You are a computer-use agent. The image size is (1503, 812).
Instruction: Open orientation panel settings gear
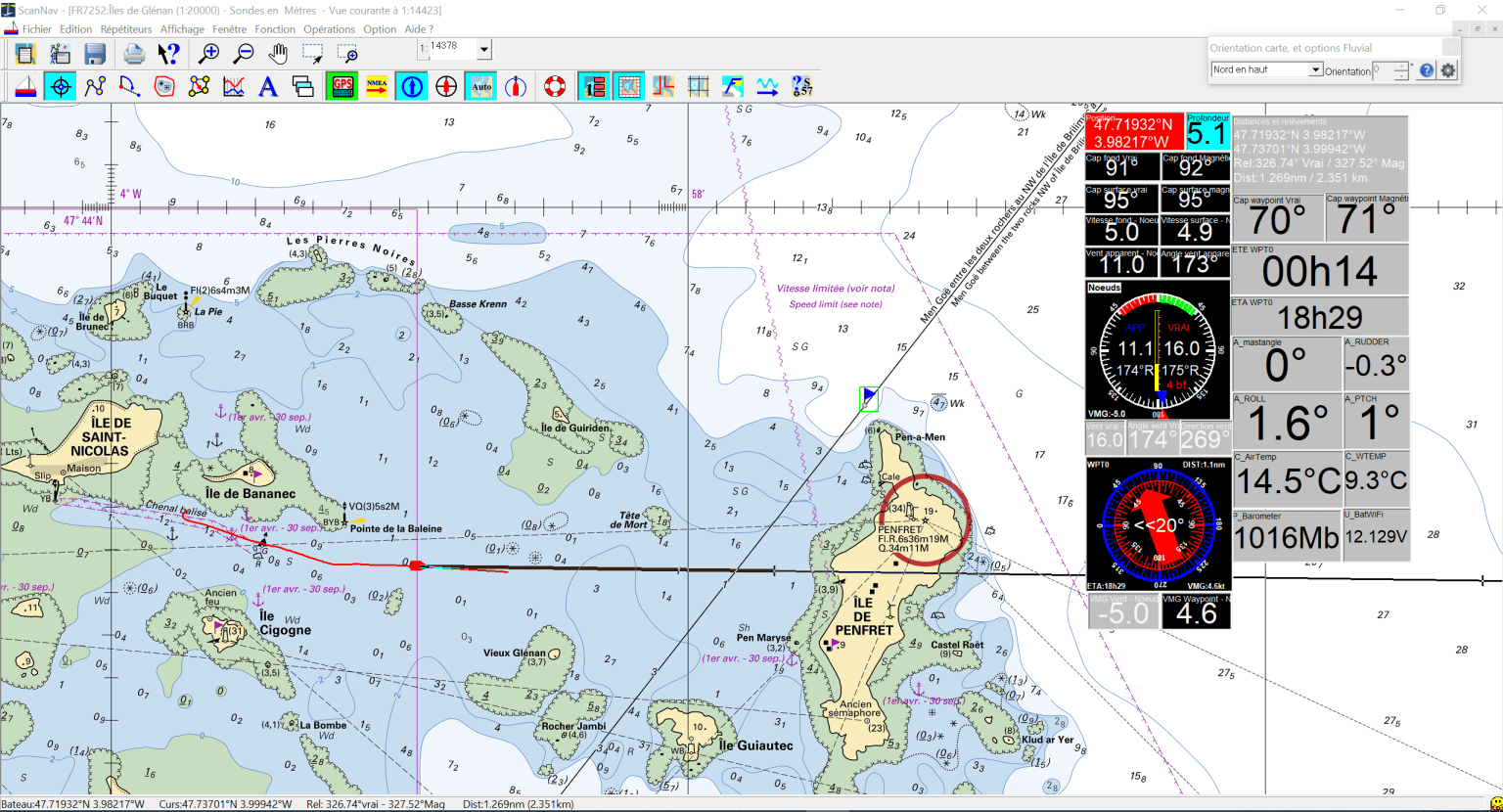pos(1448,70)
